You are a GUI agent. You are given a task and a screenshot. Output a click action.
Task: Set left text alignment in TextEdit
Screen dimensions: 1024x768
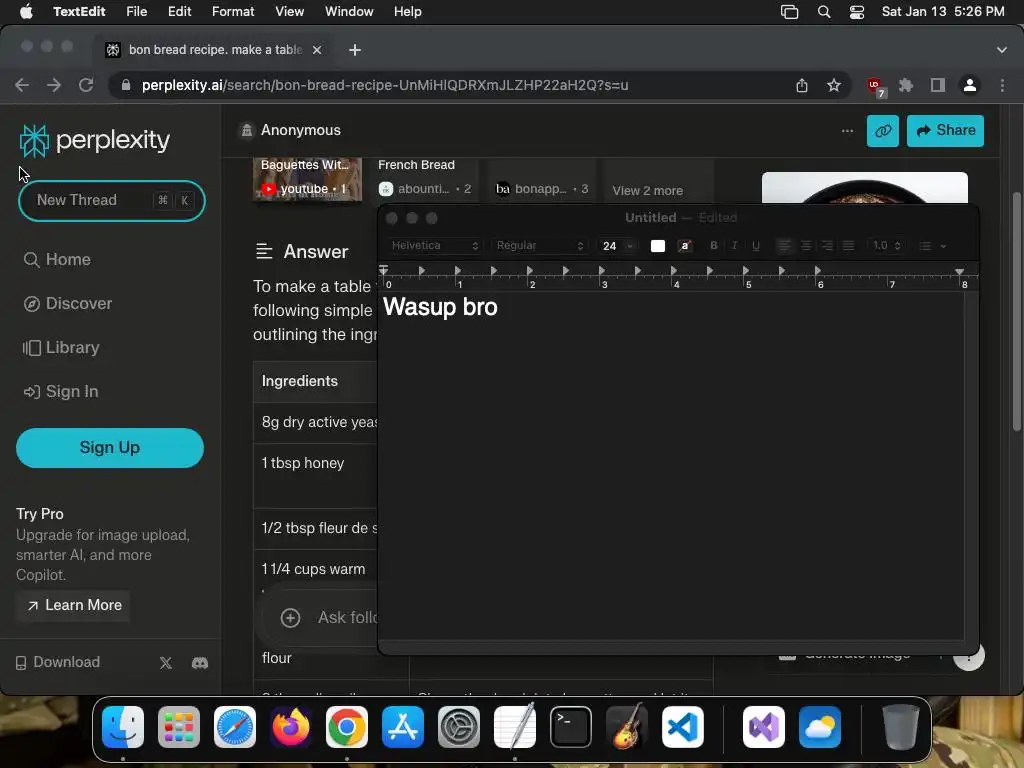pos(784,246)
